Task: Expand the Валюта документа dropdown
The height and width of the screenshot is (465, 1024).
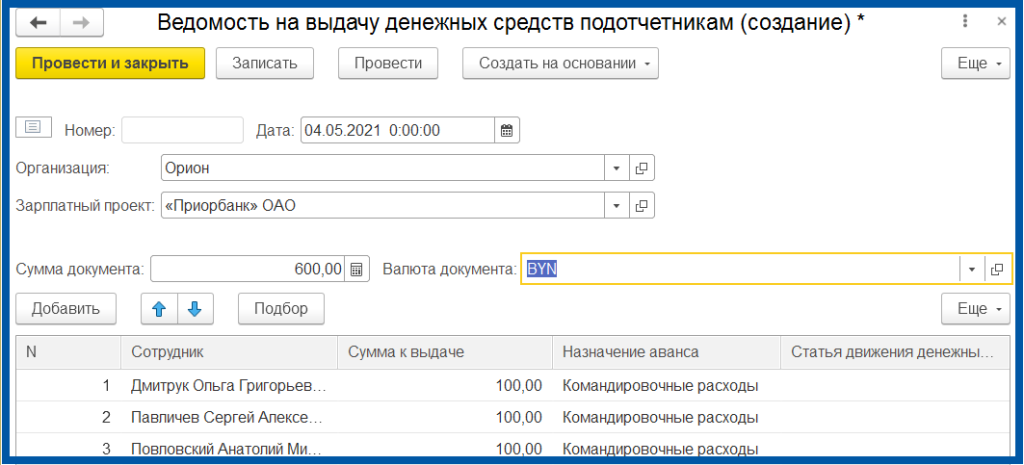Action: tap(971, 269)
